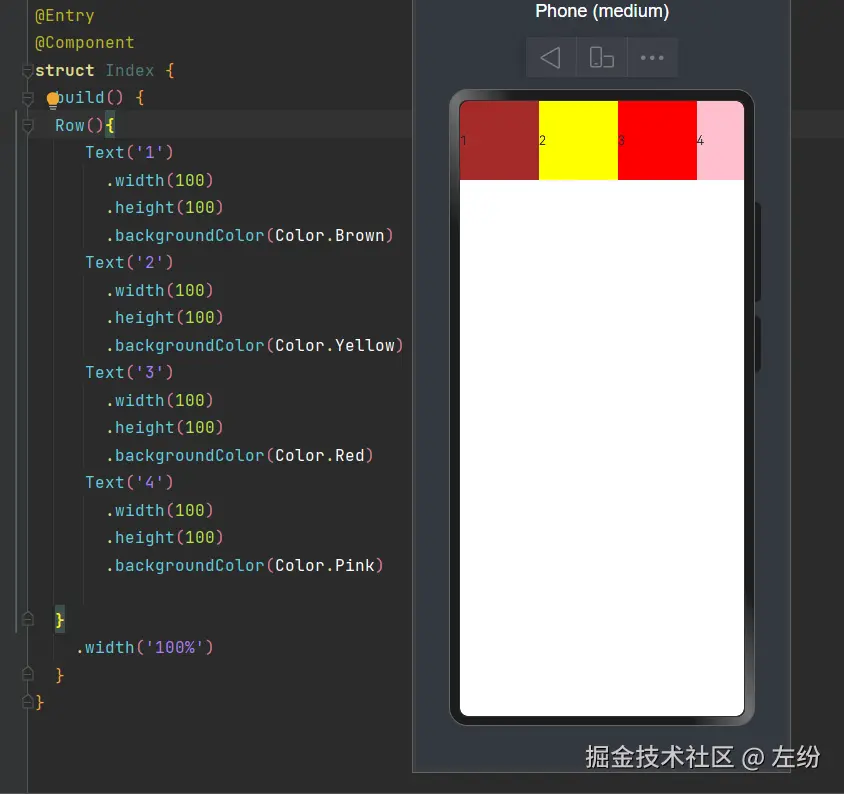Click .backgroundColor(Color.Red) in the code
The image size is (844, 794).
pyautogui.click(x=239, y=455)
